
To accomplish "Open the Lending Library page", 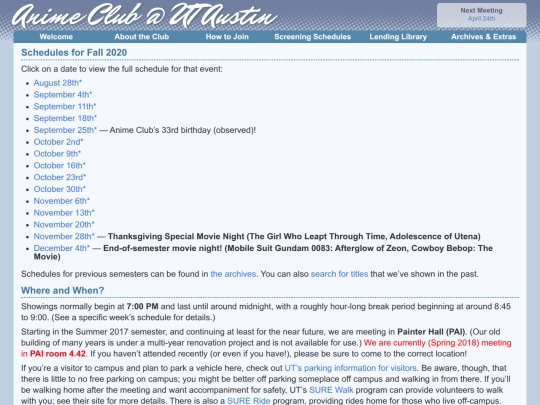I will 398,37.
